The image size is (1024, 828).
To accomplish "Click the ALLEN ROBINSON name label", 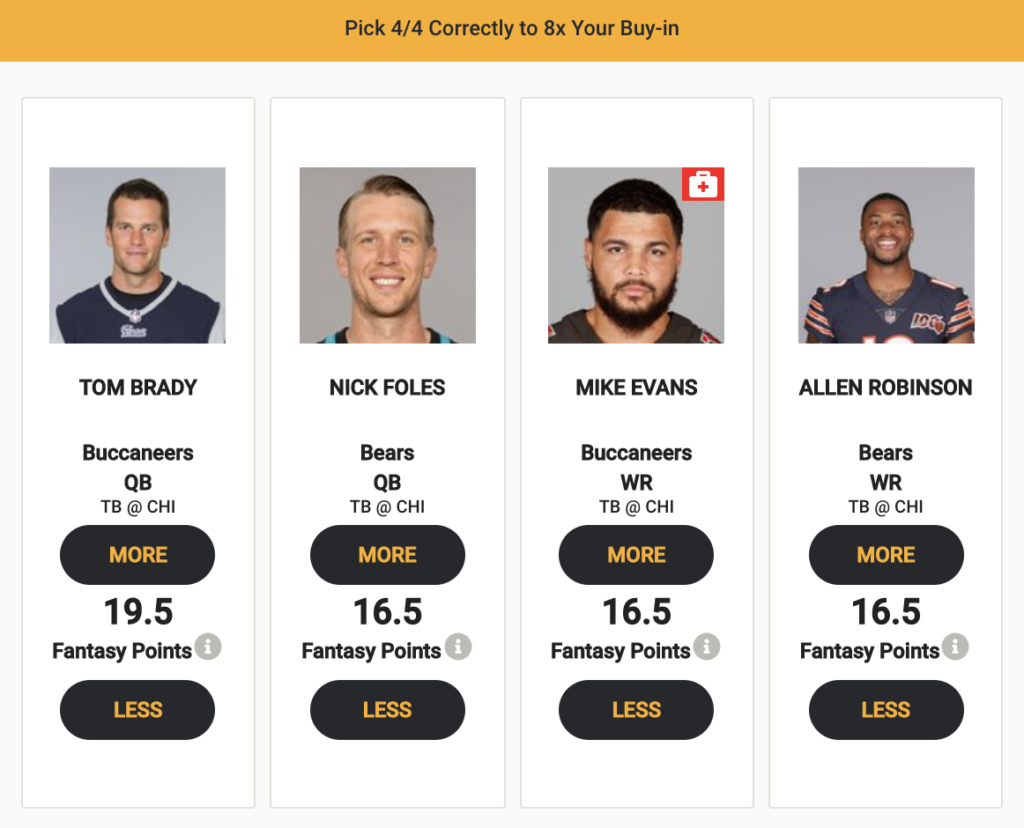I will coord(886,388).
